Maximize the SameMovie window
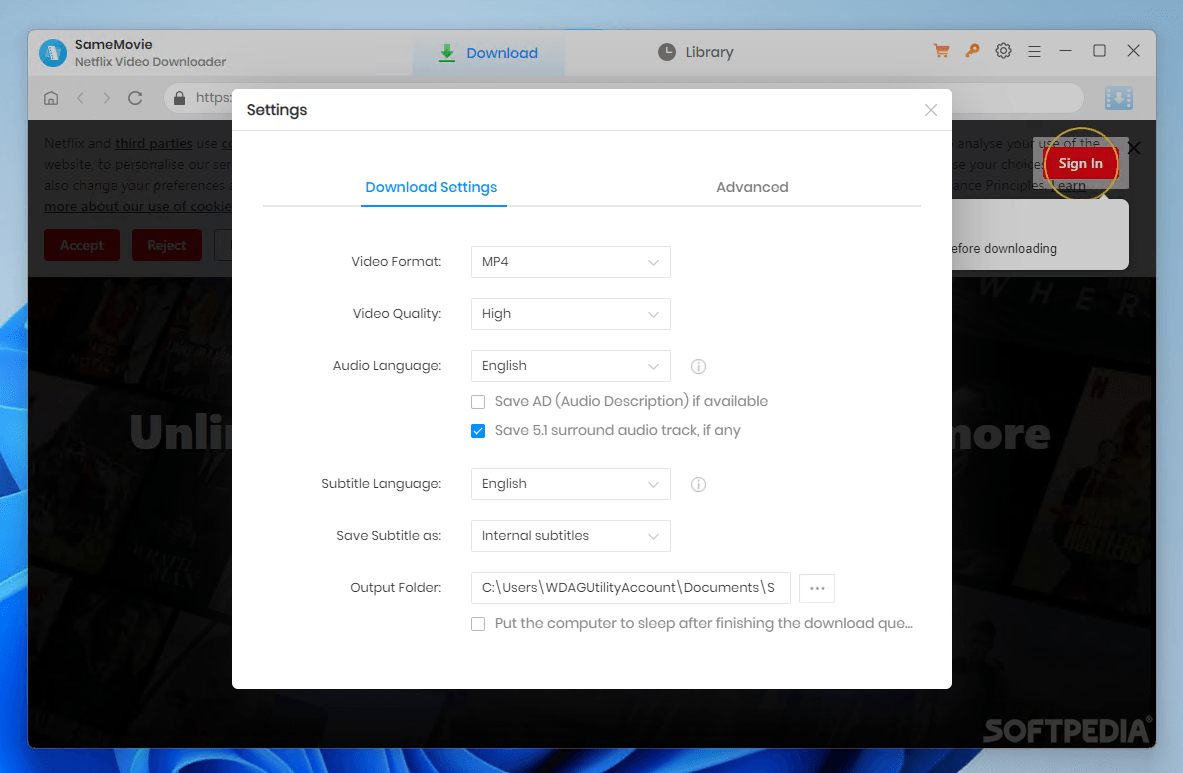The image size is (1183, 773). pos(1099,51)
